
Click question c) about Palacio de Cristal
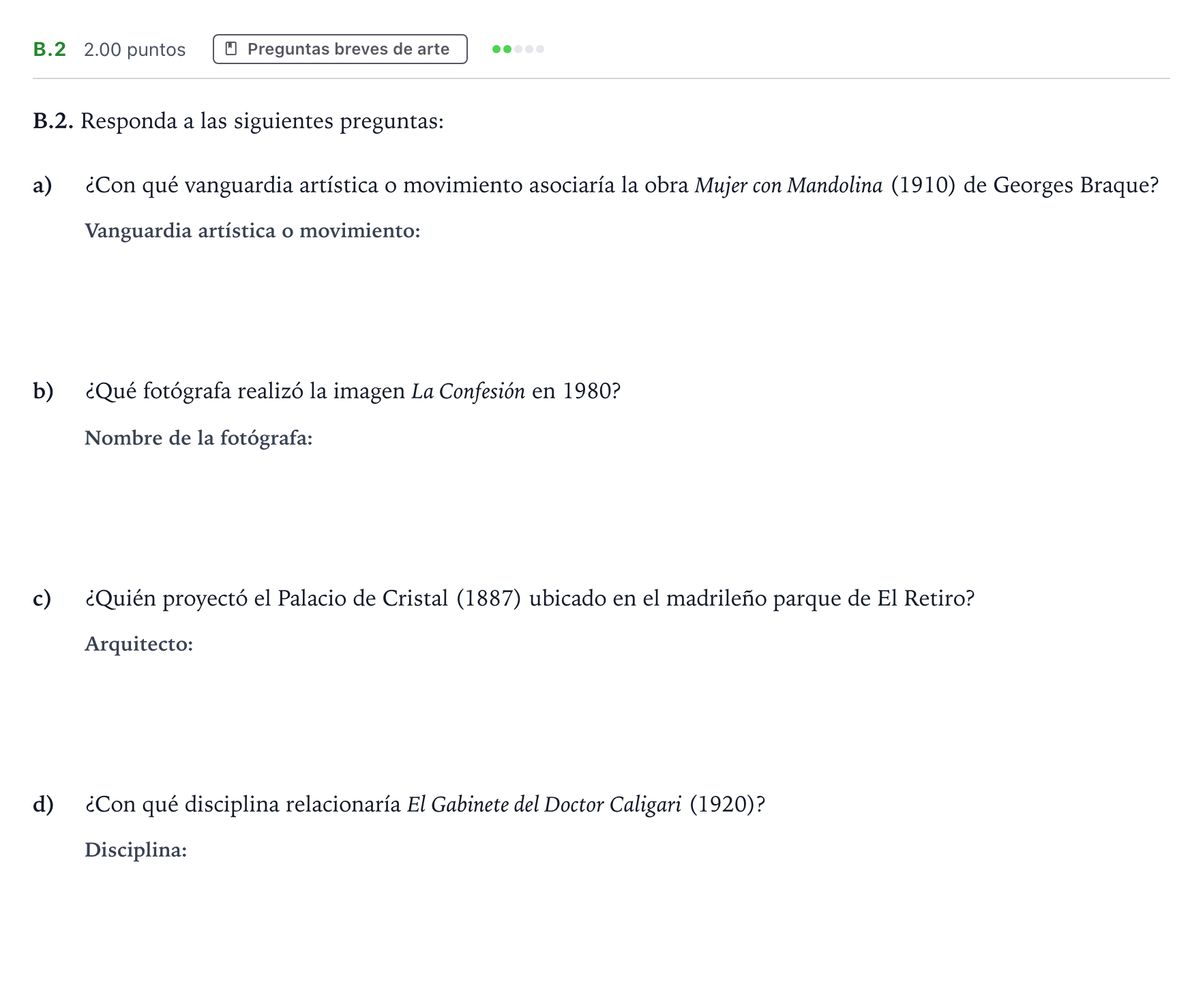(x=530, y=598)
